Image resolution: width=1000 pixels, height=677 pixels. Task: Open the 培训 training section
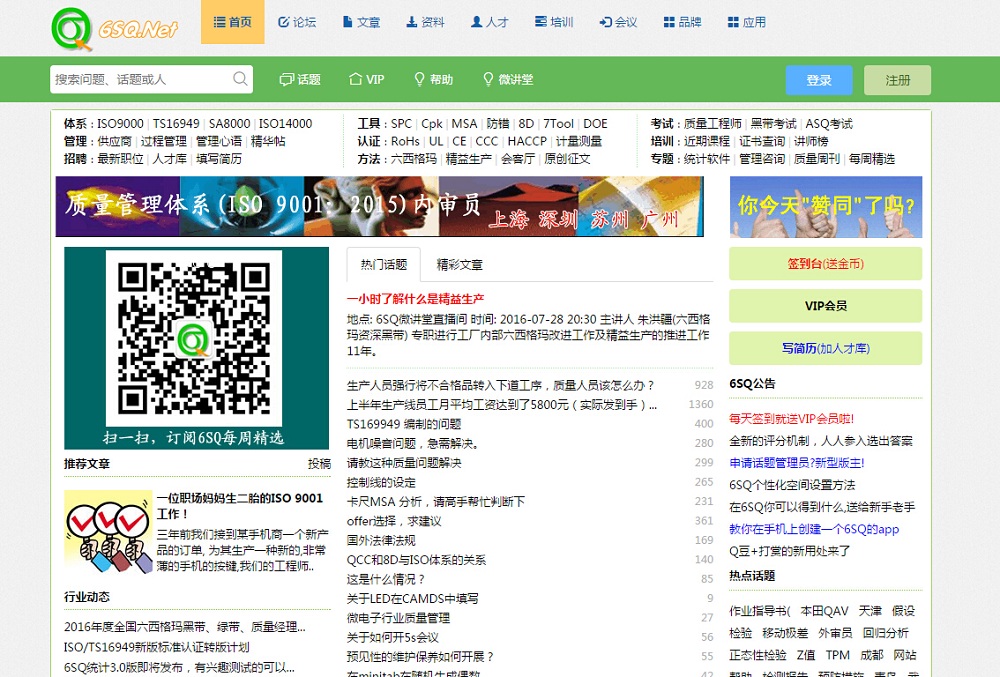pos(554,22)
